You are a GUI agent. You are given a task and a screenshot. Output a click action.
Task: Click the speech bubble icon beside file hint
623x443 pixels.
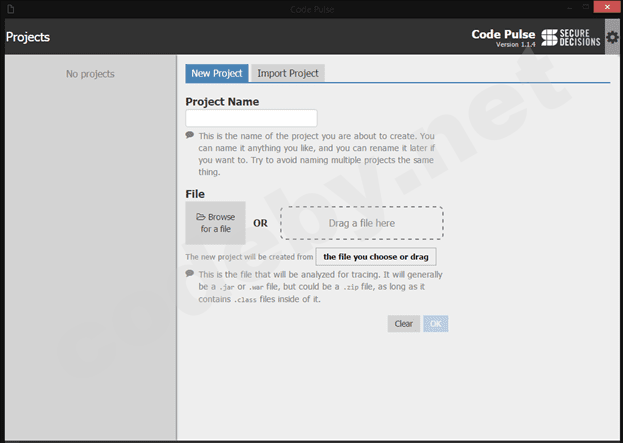click(190, 273)
